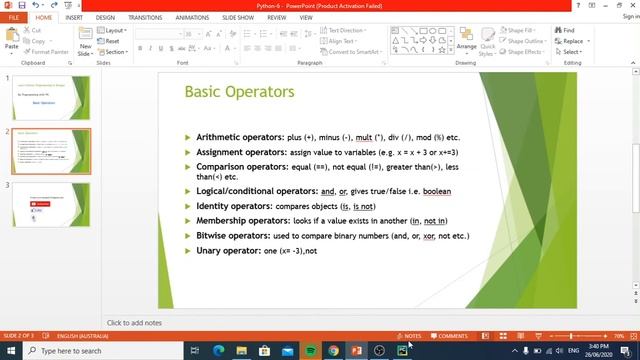Open Chrome from the taskbar
Screen dimensions: 640x360
tap(333, 351)
